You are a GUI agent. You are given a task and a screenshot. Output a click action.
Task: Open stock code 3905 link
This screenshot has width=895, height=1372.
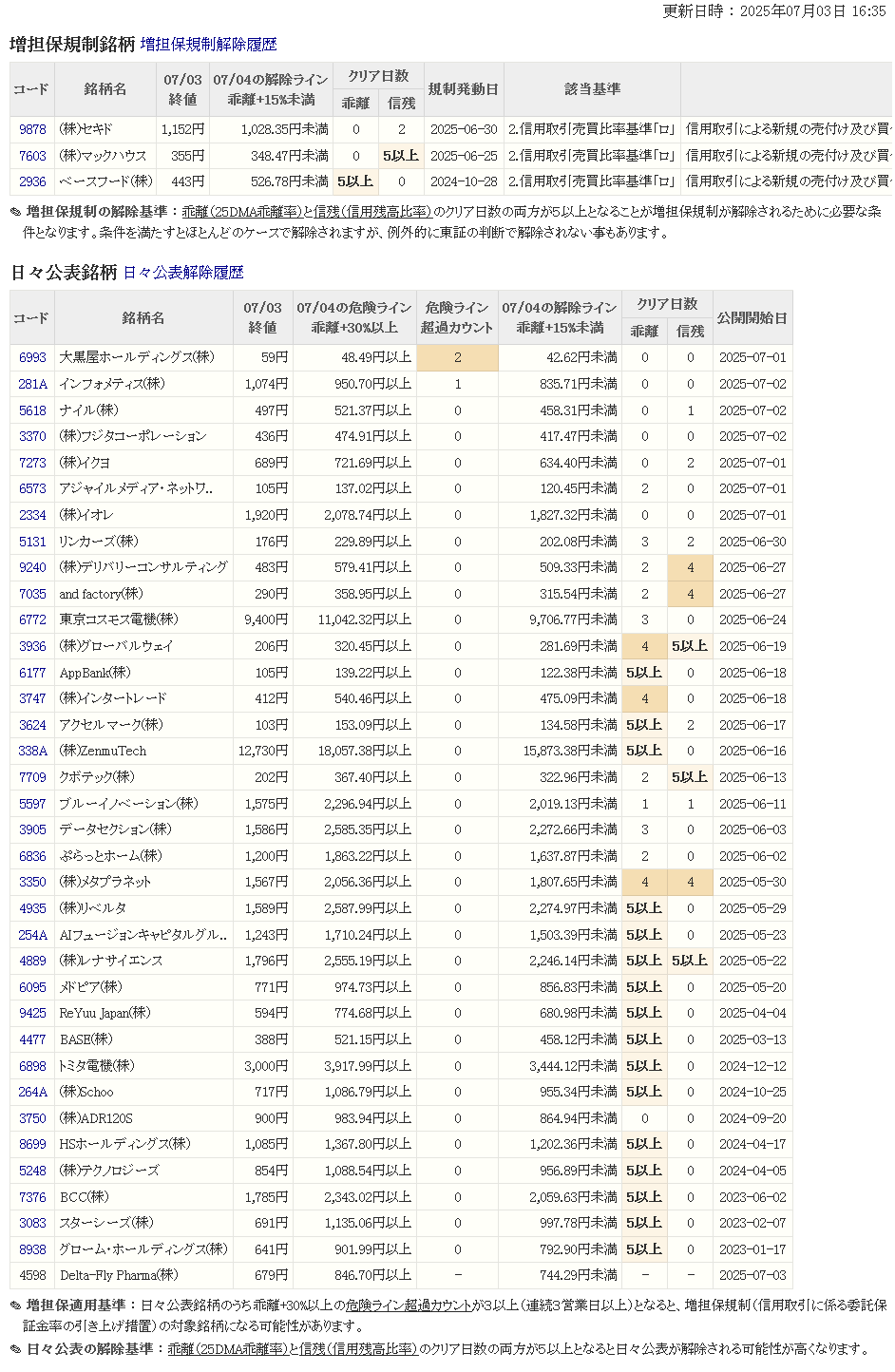32,829
